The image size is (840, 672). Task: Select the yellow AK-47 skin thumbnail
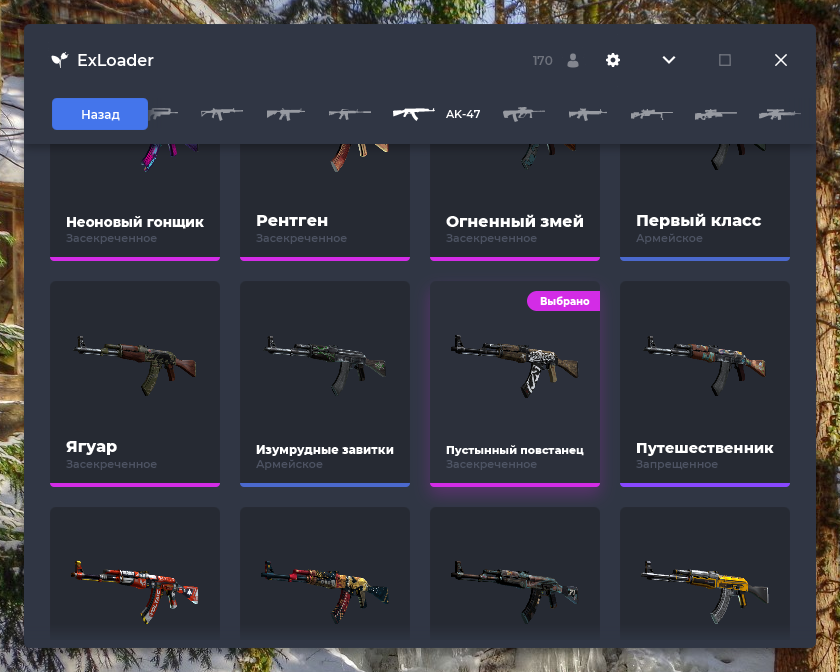coord(704,572)
